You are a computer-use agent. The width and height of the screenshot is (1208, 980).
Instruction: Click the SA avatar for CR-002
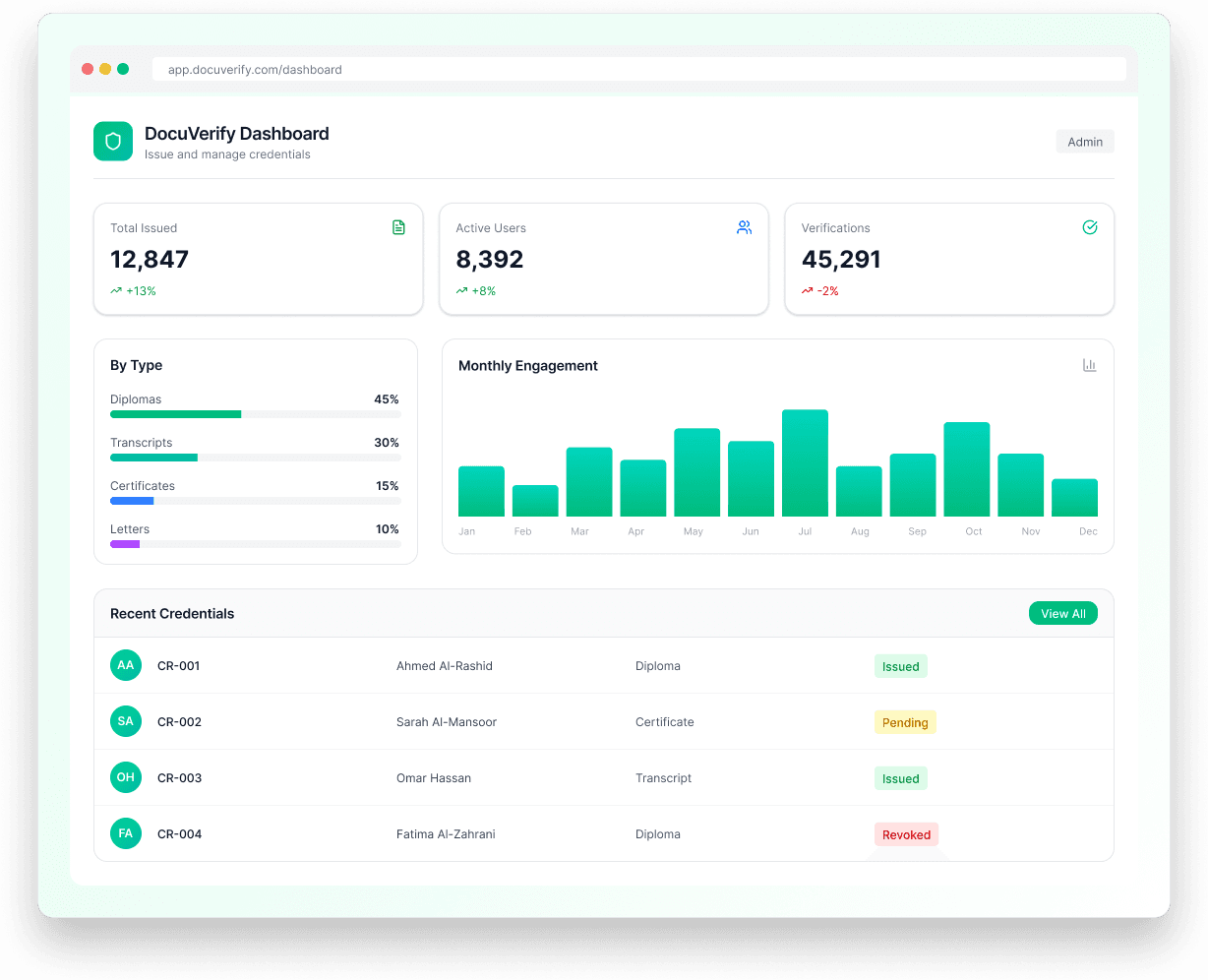(x=126, y=721)
